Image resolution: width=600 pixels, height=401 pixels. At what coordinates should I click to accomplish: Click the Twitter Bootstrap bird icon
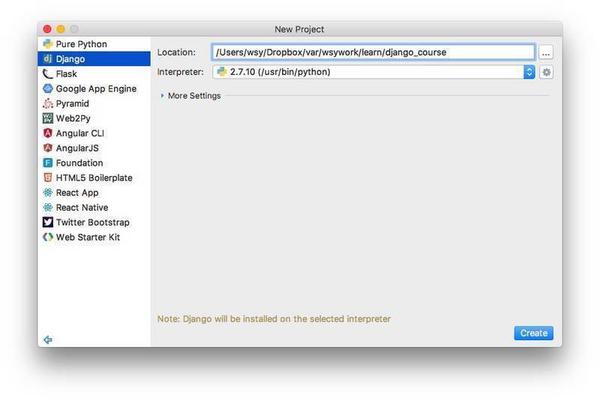click(x=47, y=222)
